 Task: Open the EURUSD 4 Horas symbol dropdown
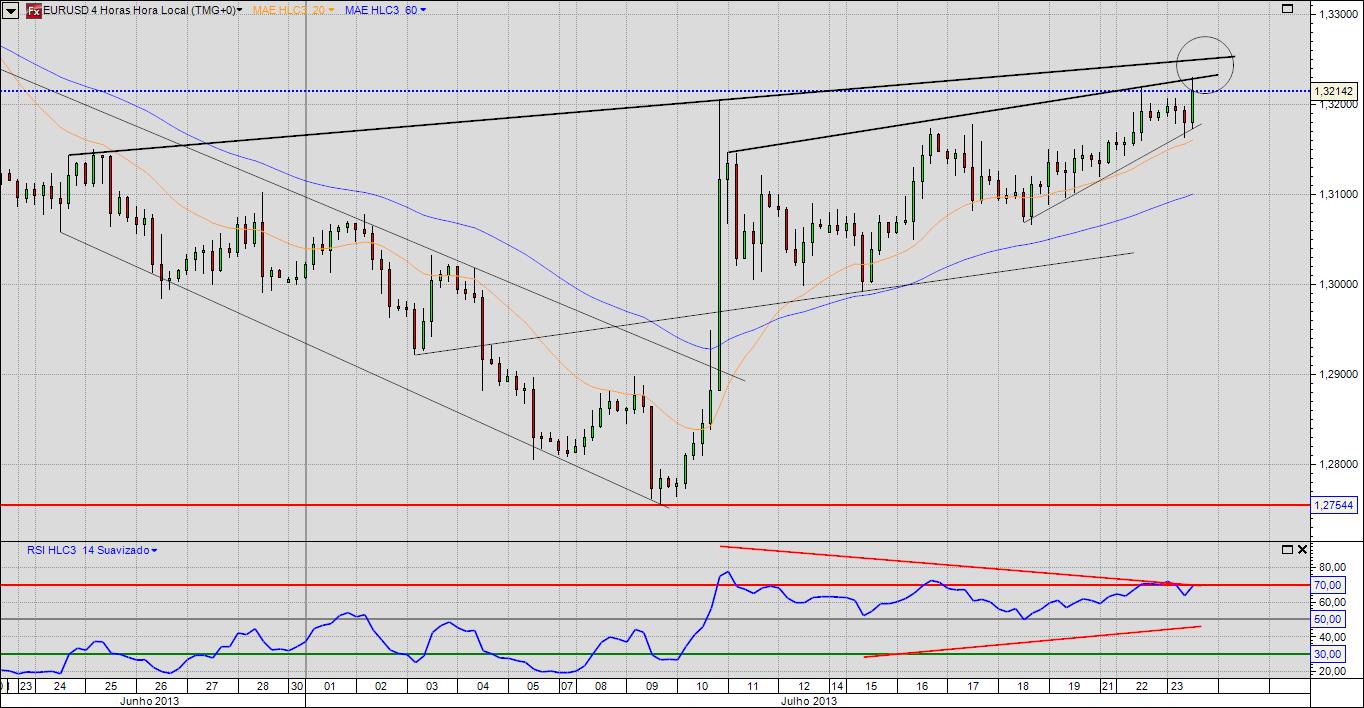[142, 10]
